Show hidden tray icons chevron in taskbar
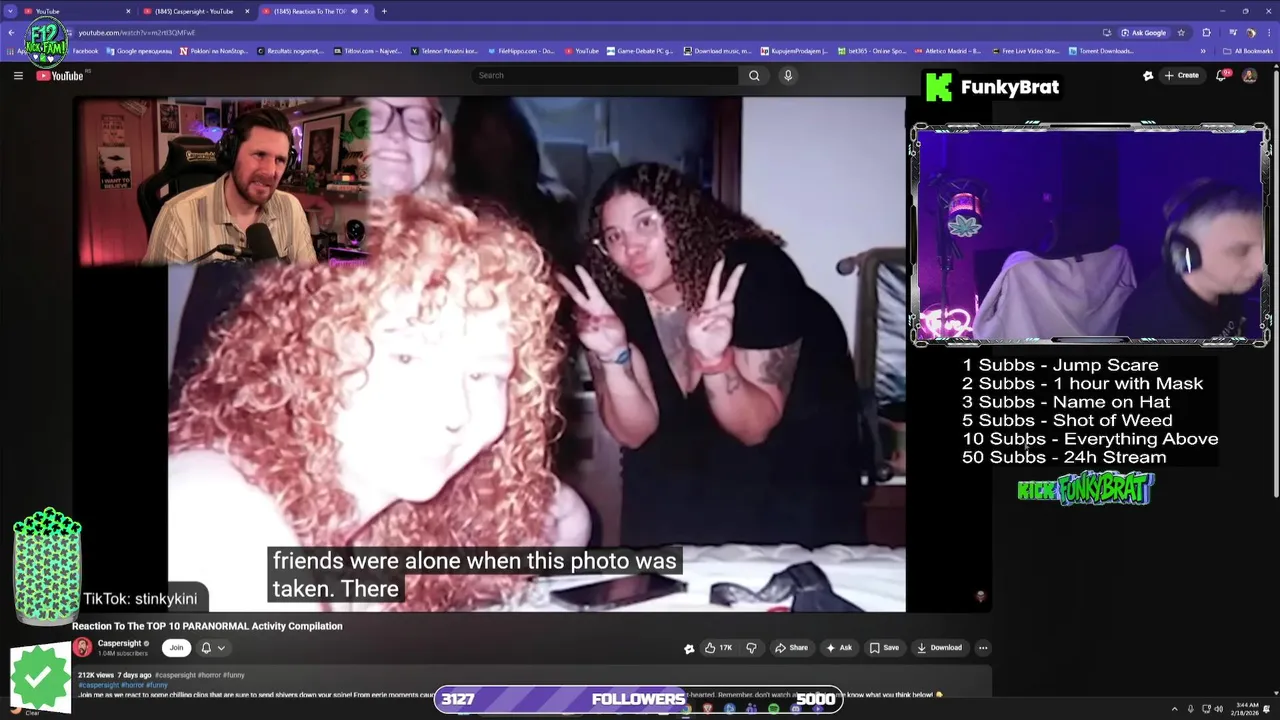 (x=1175, y=709)
